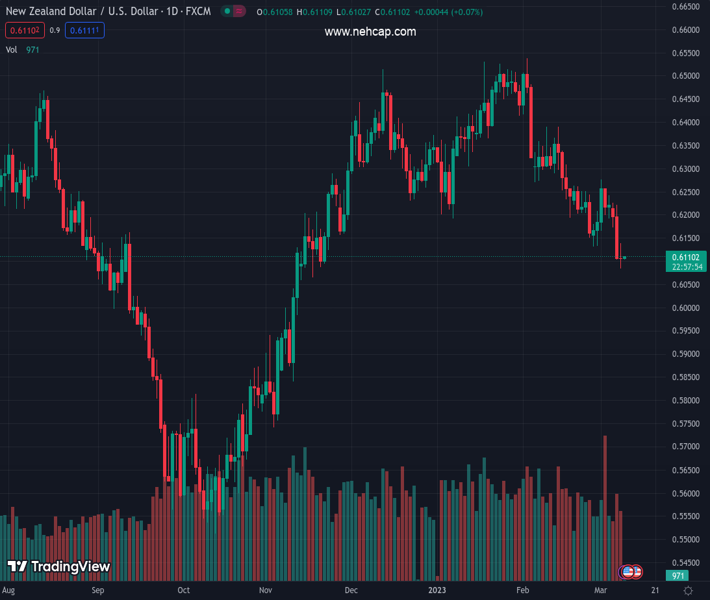
Task: Click the TradingView logo
Action: click(x=59, y=567)
